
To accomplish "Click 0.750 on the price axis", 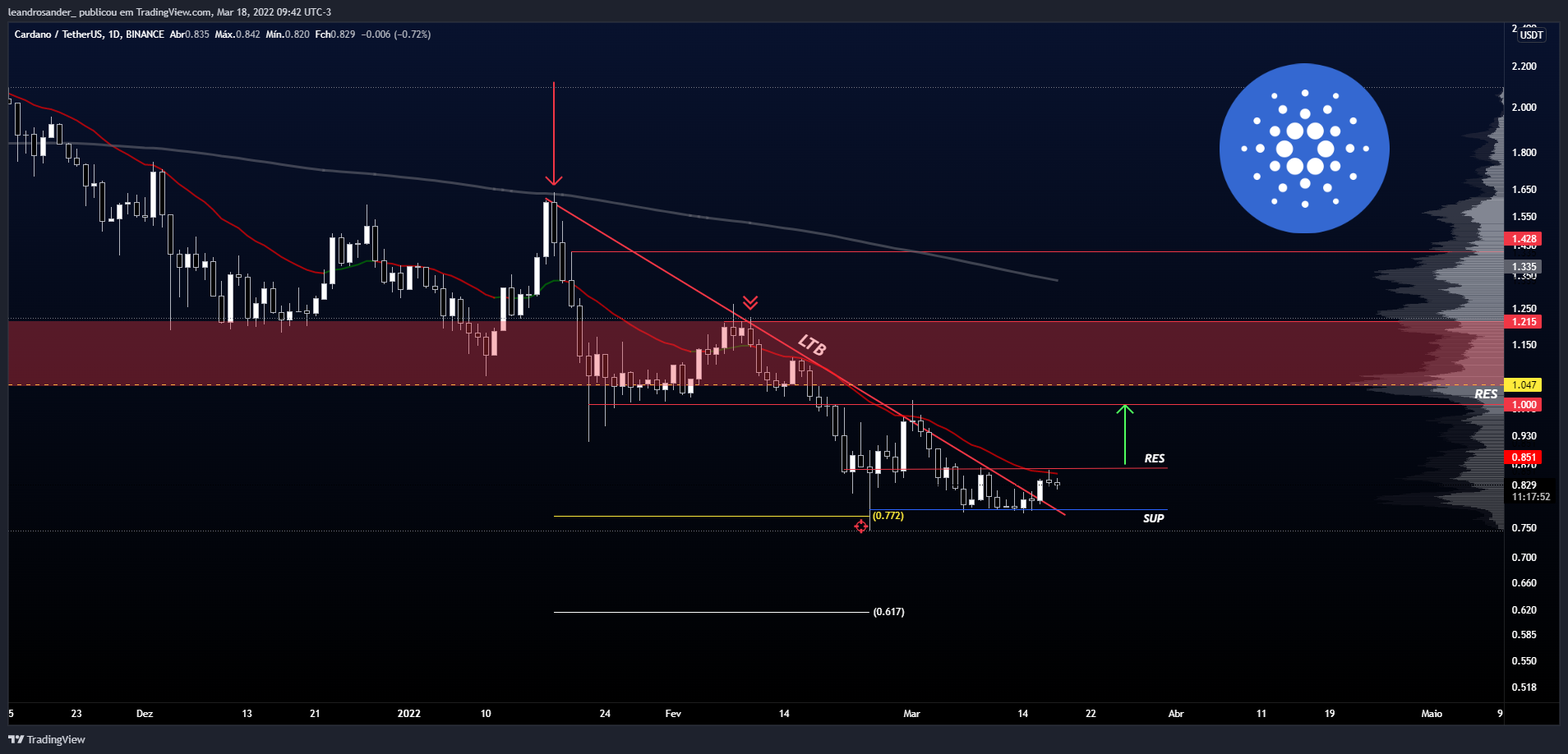I will tap(1524, 528).
